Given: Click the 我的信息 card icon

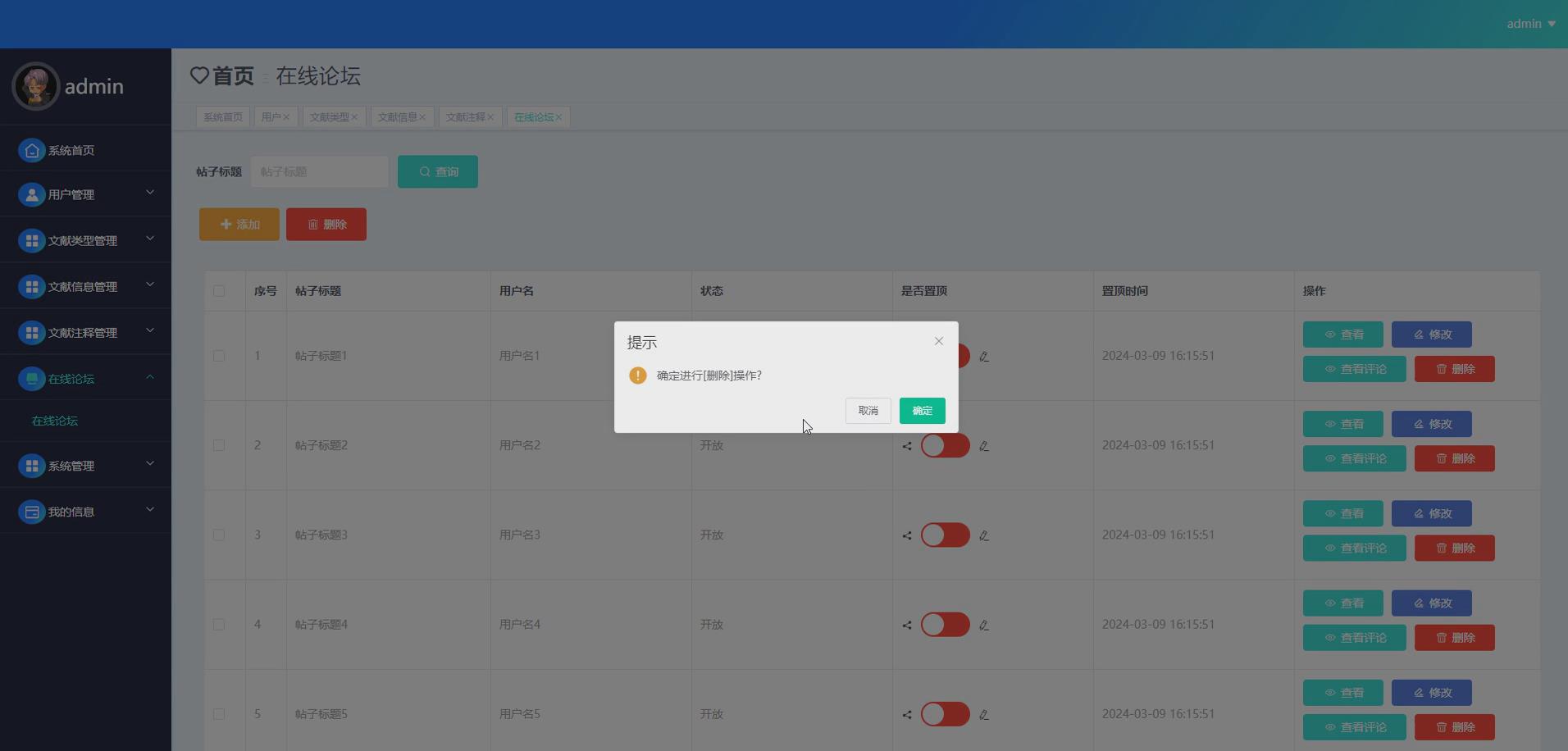Looking at the screenshot, I should pos(32,512).
